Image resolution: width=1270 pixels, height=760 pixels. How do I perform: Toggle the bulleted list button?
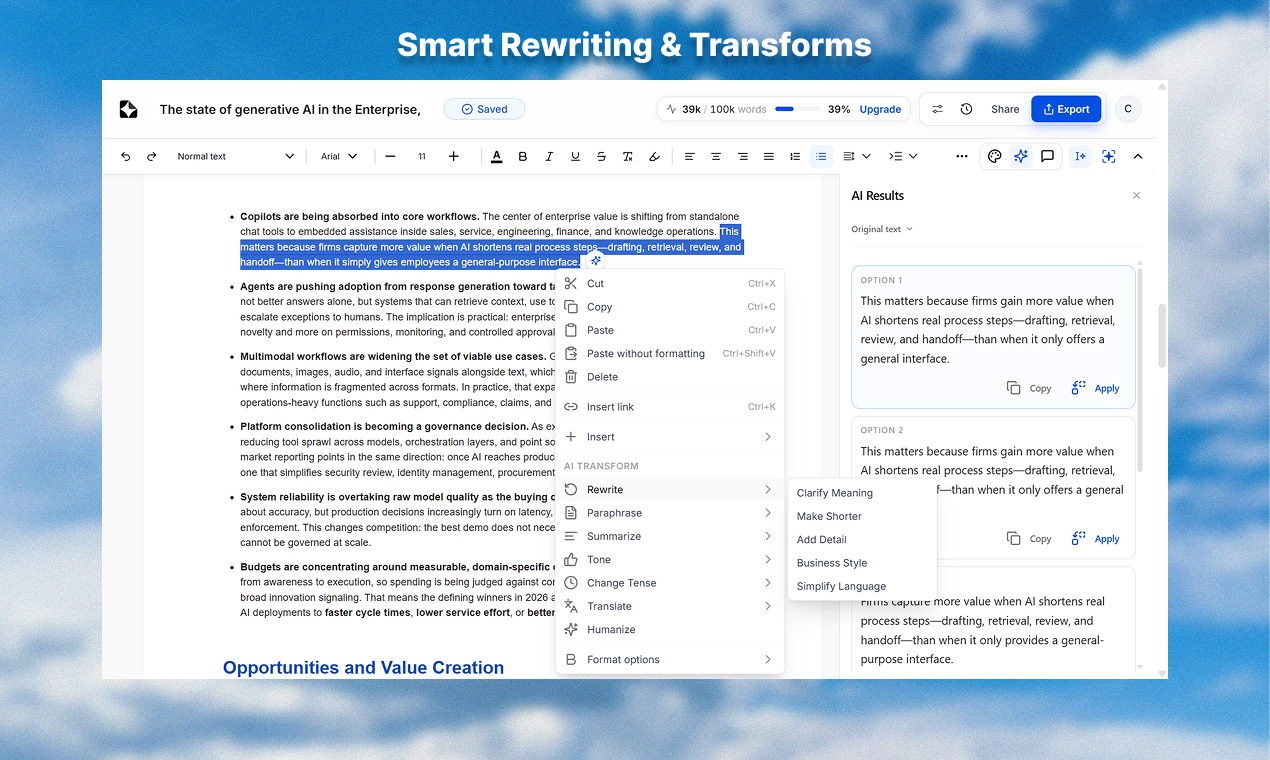point(821,156)
